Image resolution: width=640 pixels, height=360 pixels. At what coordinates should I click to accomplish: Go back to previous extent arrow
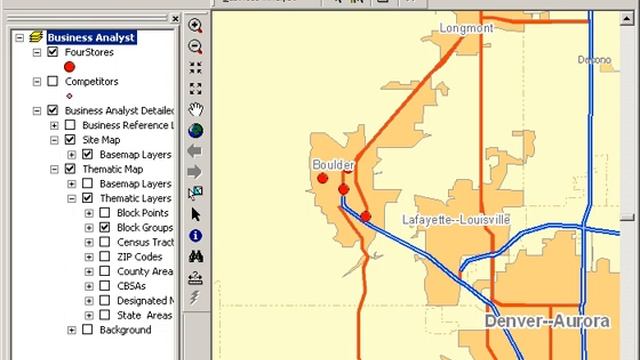click(x=195, y=151)
